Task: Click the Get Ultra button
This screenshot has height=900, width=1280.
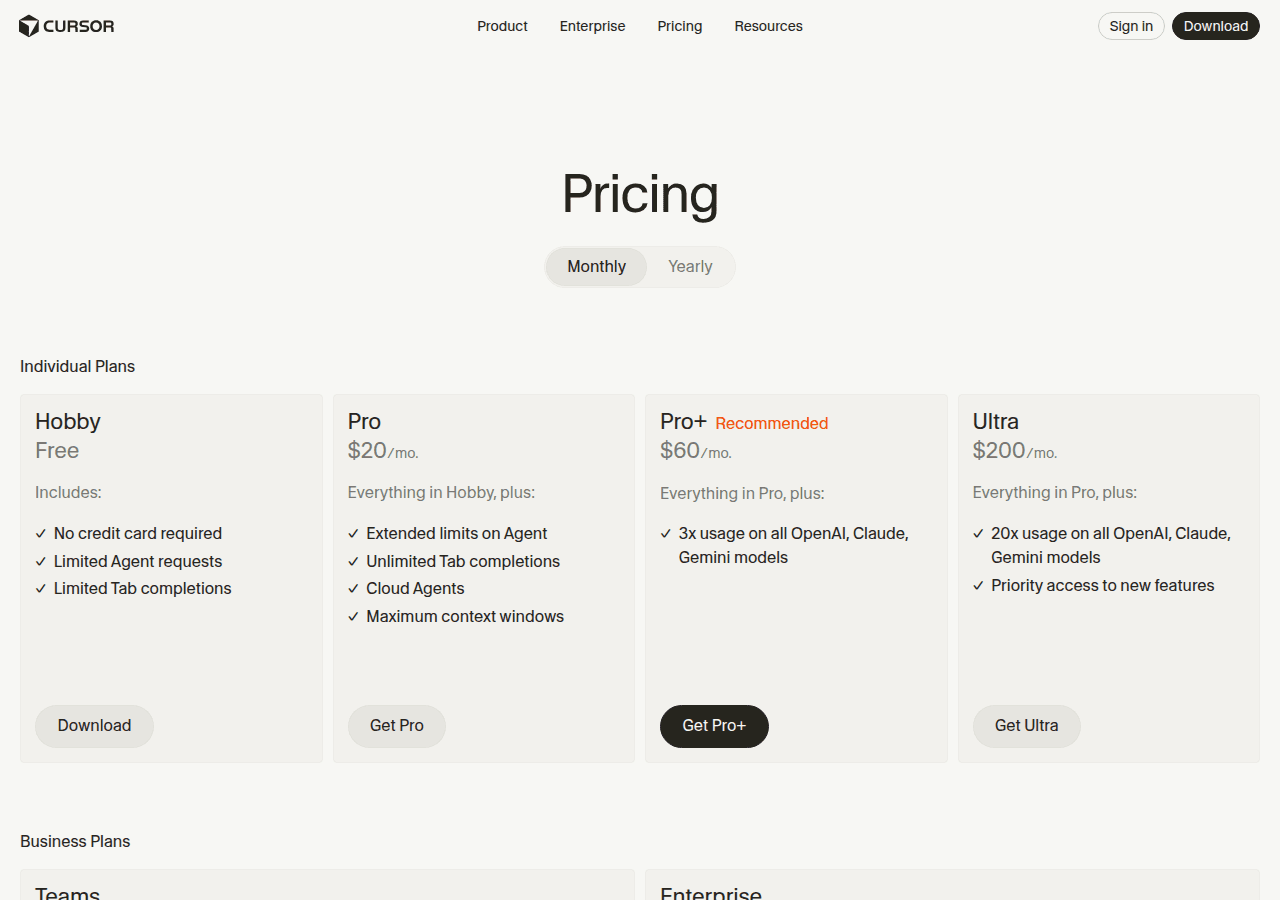Action: (1026, 726)
